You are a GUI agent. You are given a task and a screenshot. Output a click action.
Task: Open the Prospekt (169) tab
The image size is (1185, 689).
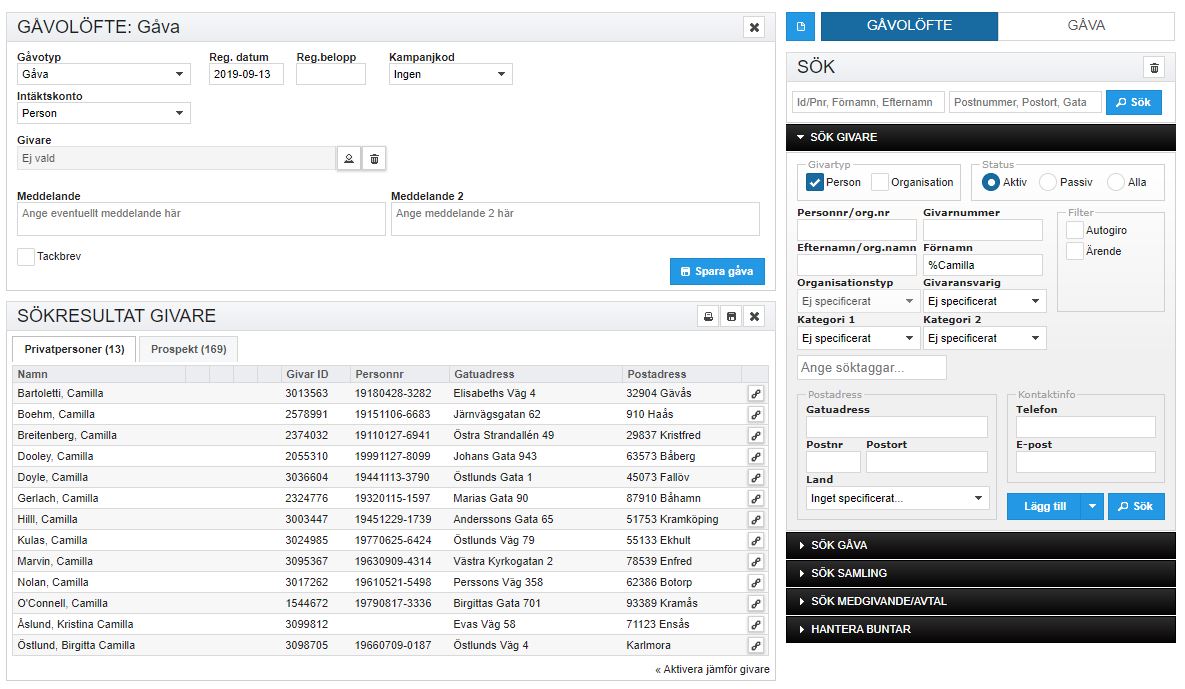pyautogui.click(x=188, y=349)
